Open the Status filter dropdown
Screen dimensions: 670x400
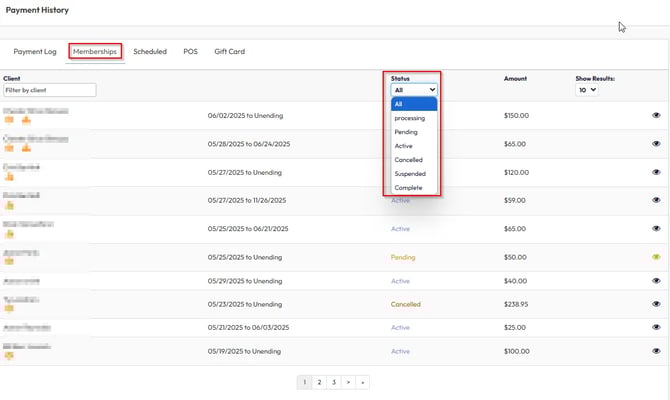point(414,90)
